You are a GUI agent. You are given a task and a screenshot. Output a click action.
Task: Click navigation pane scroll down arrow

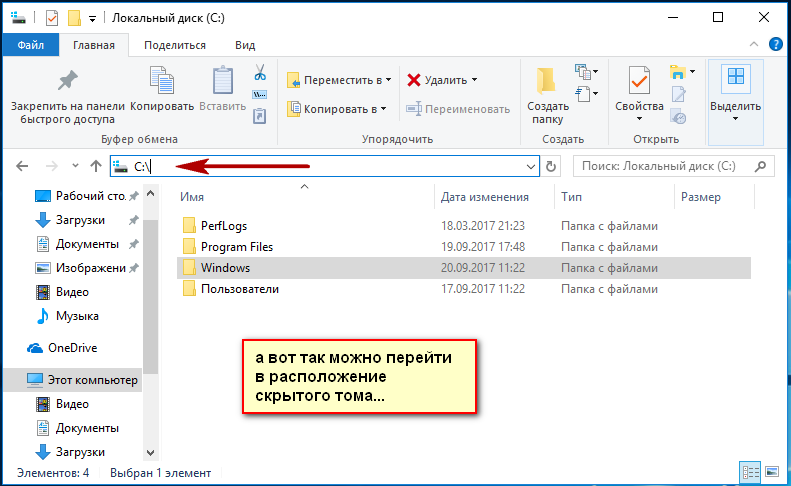click(x=150, y=452)
